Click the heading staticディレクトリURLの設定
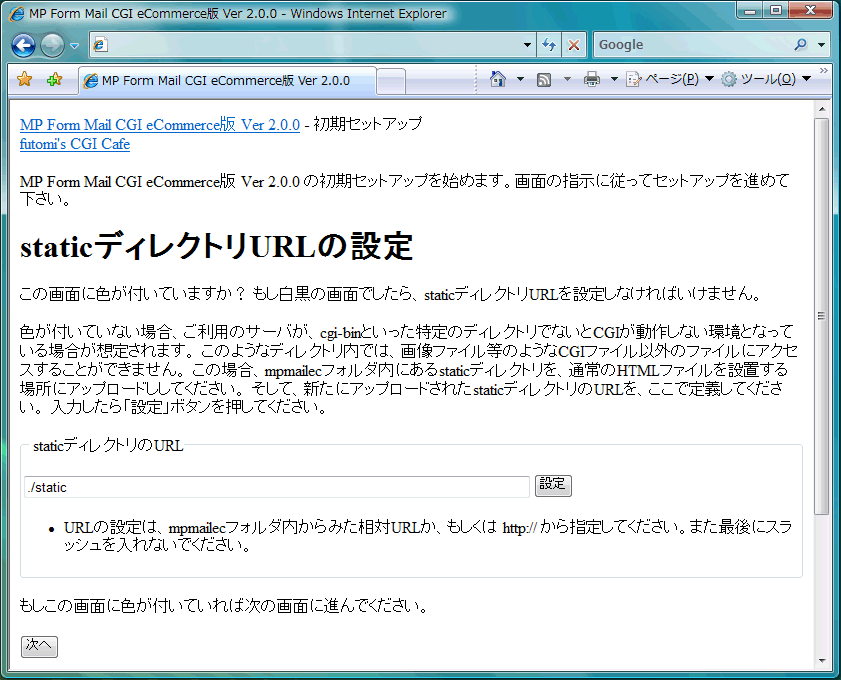 click(216, 247)
